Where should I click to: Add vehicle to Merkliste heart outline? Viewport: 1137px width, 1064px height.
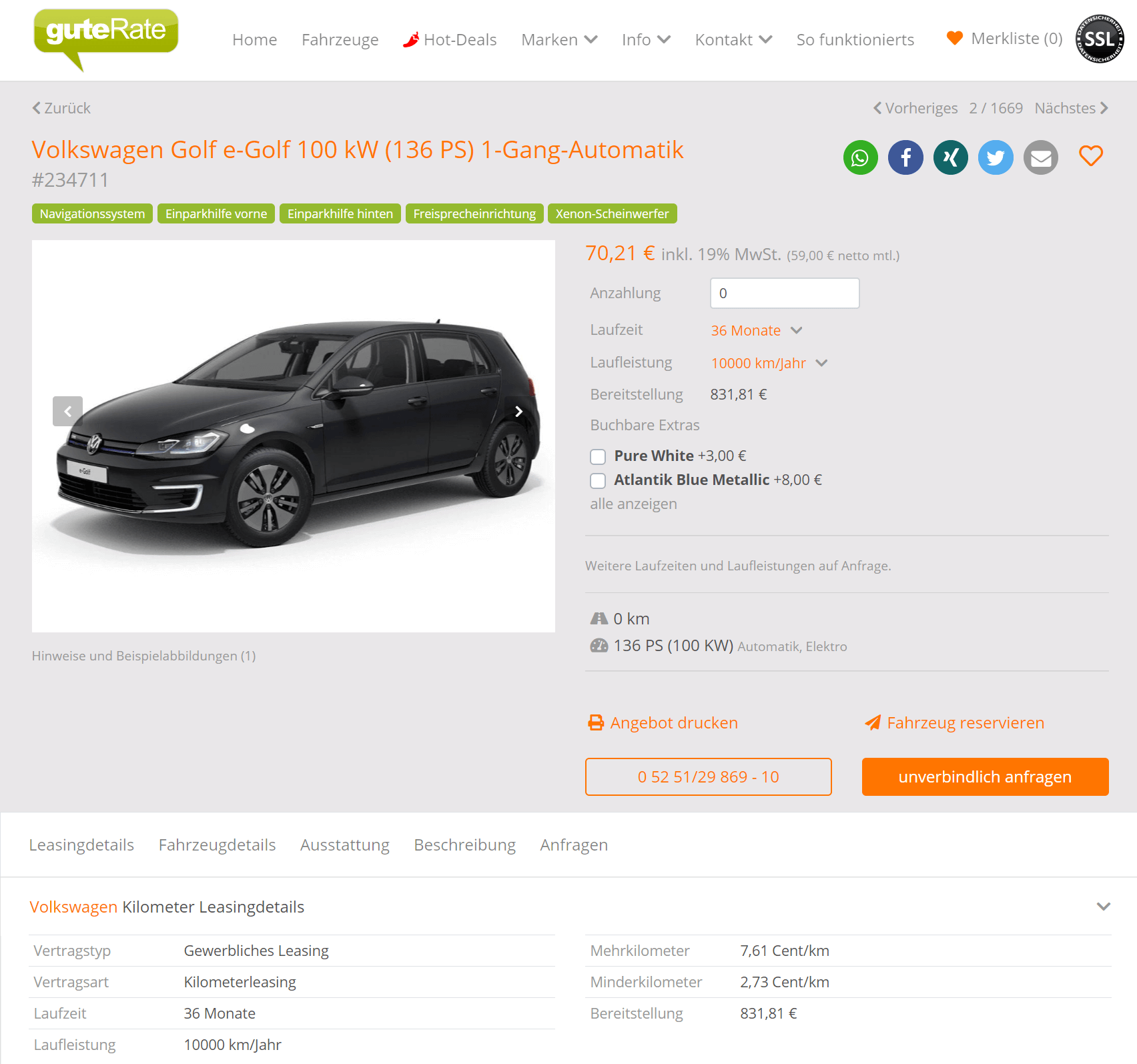pyautogui.click(x=1091, y=156)
